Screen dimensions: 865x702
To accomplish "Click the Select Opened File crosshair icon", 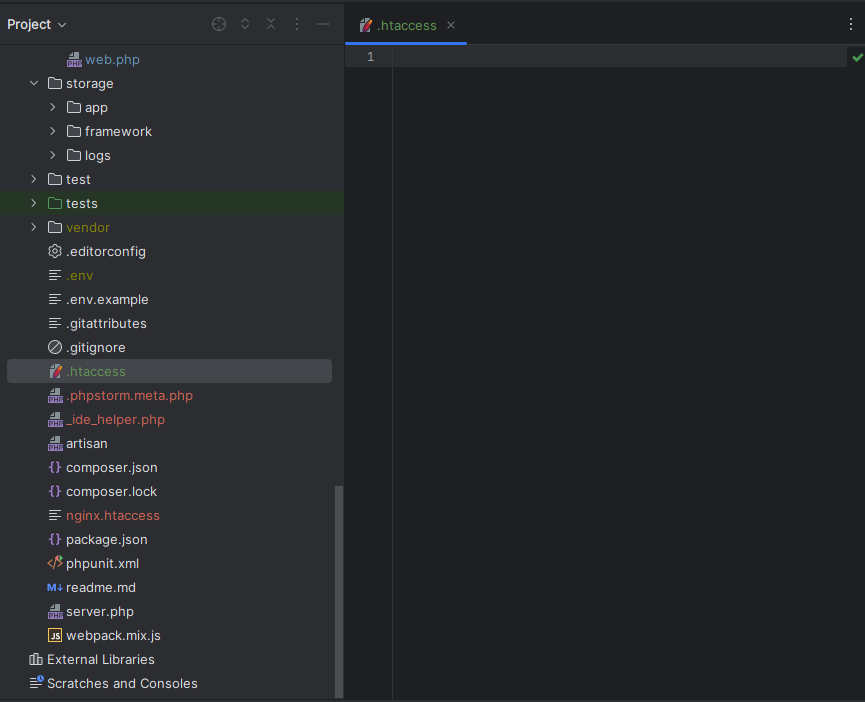I will [x=219, y=24].
